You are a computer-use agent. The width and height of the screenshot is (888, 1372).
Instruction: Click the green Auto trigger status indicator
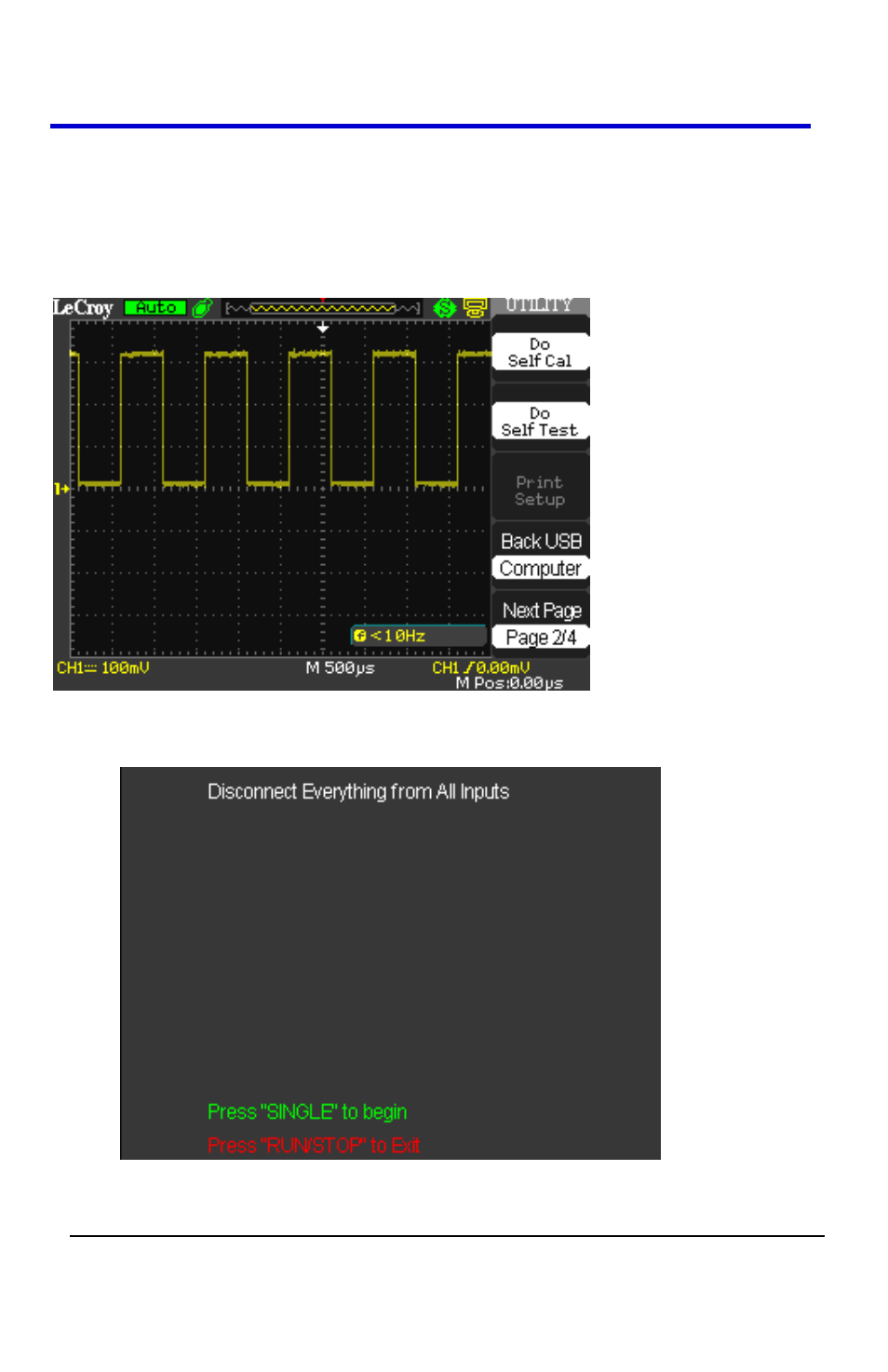tap(155, 307)
